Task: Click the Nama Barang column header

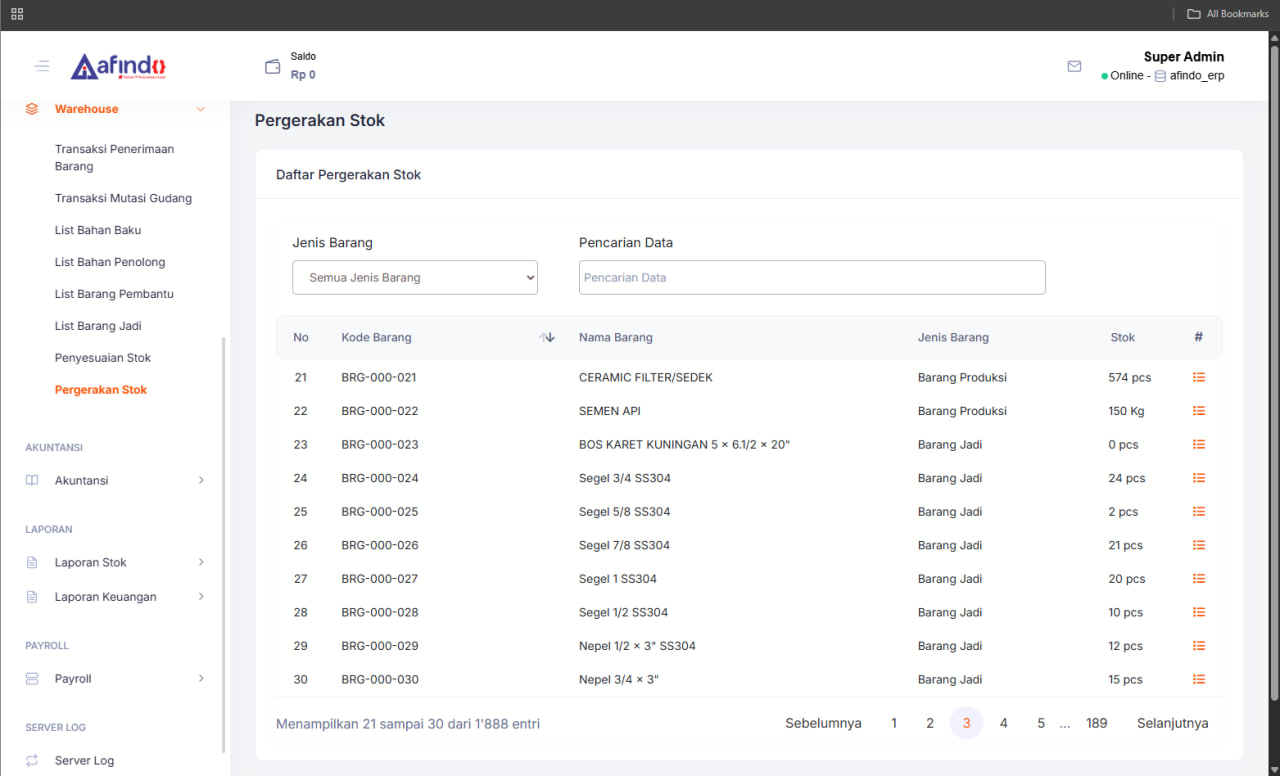Action: pos(616,337)
